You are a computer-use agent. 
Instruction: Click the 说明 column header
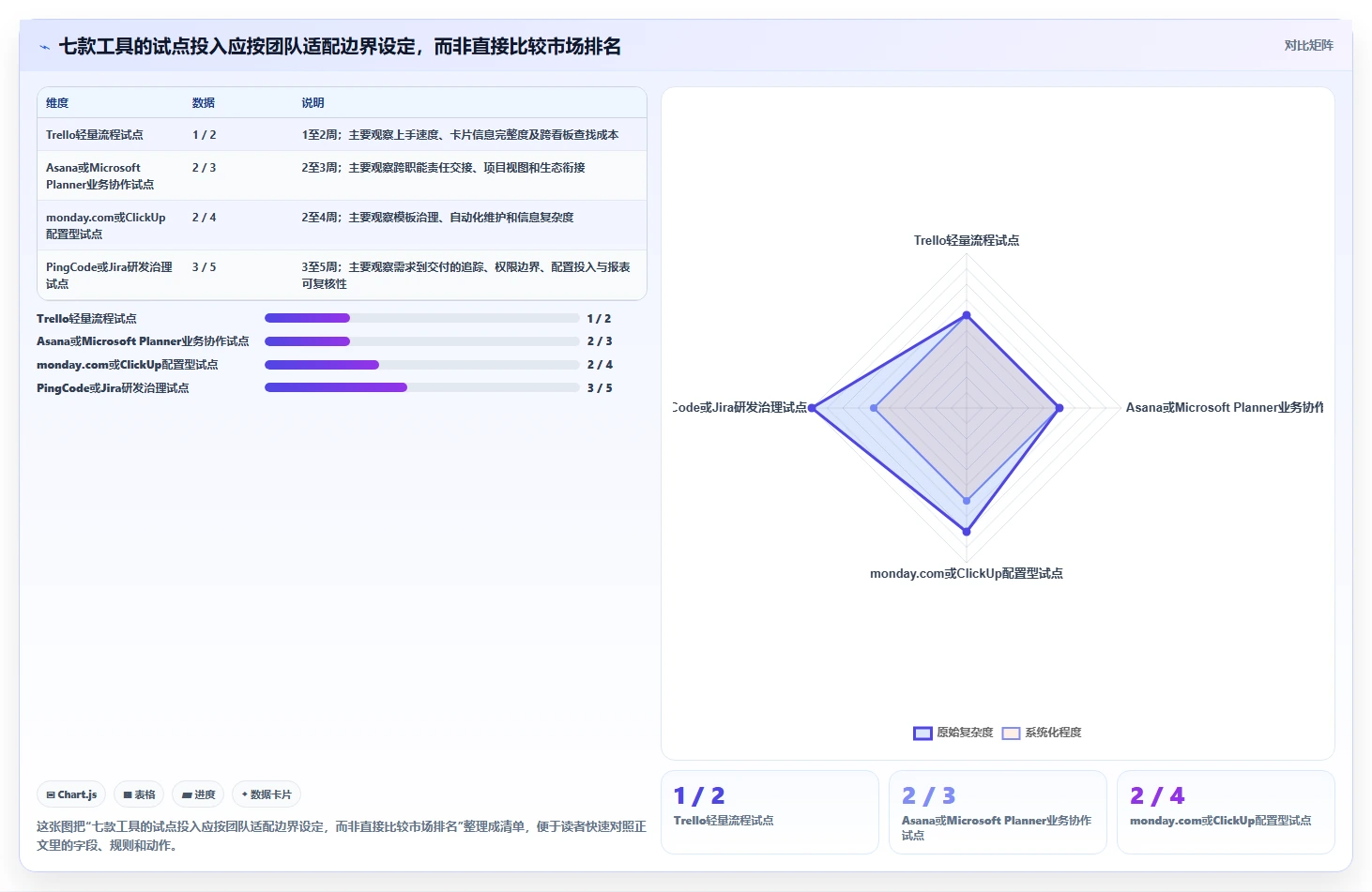313,103
